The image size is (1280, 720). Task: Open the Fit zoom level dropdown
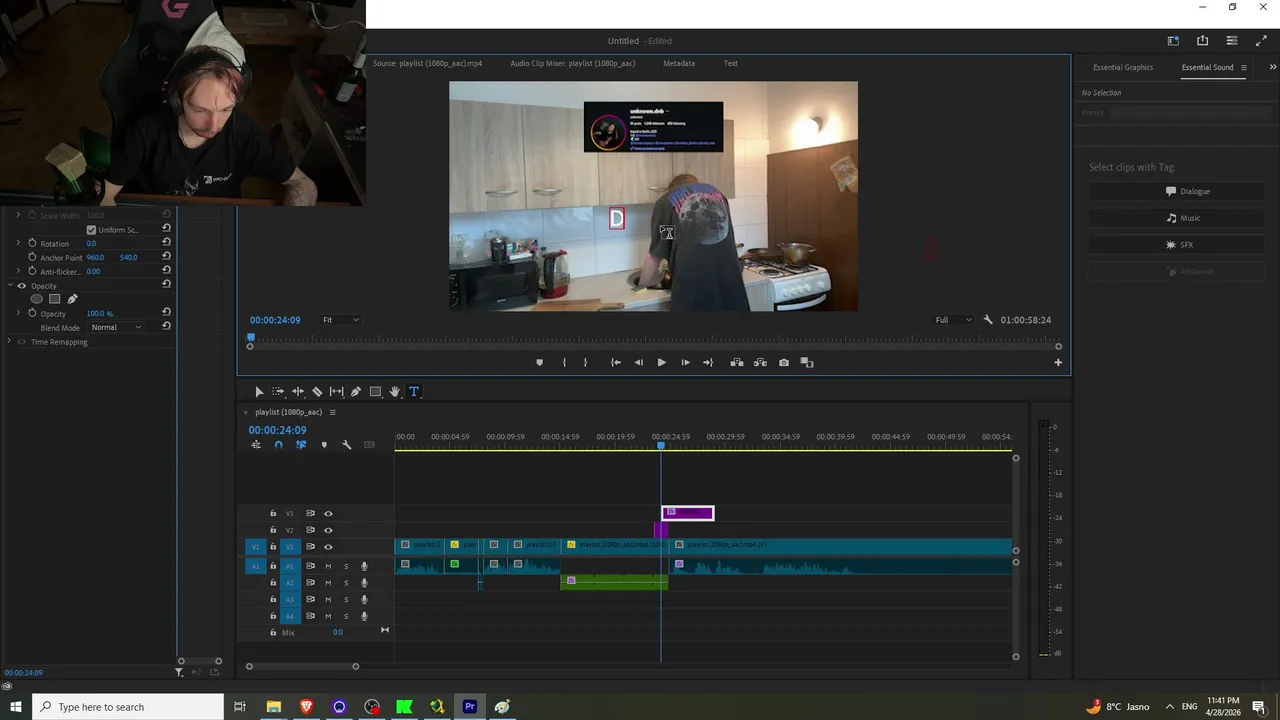340,320
